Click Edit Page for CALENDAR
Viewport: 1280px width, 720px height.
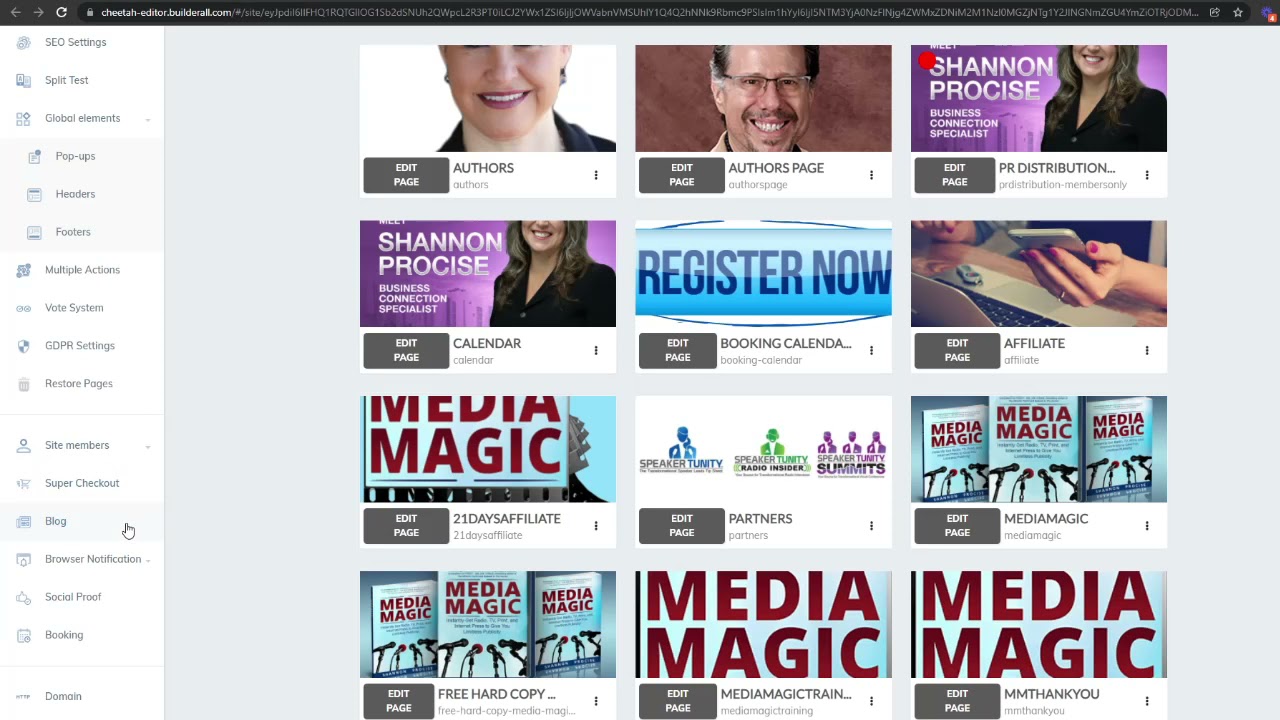point(406,350)
